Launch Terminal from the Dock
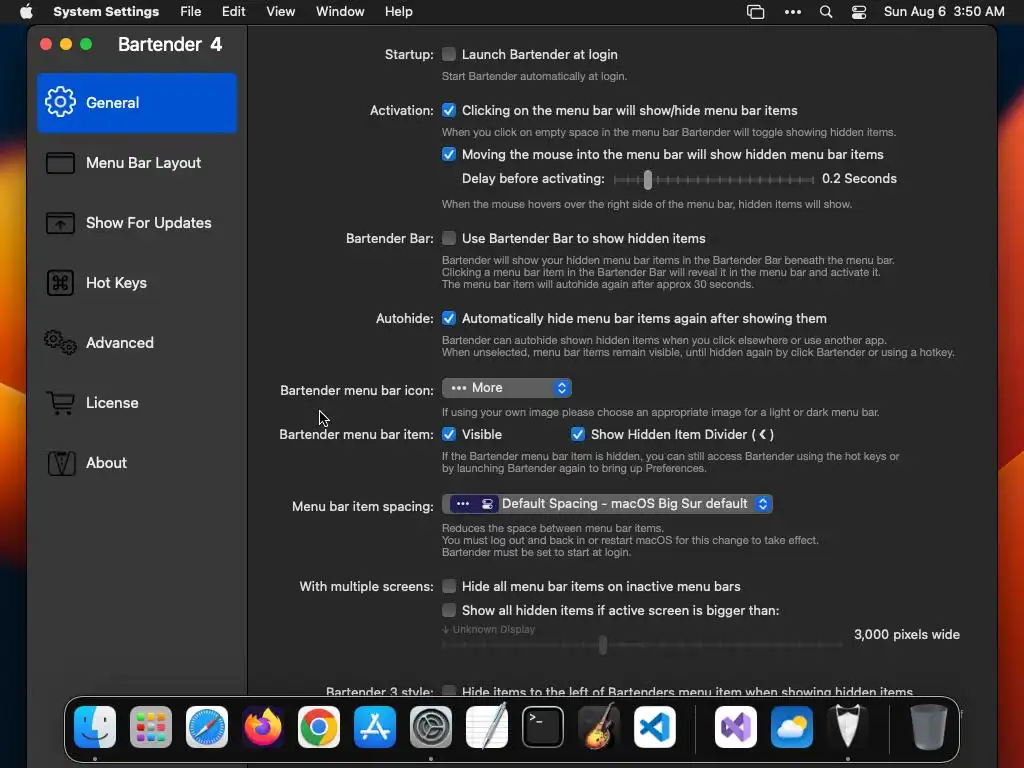The height and width of the screenshot is (768, 1024). point(543,727)
